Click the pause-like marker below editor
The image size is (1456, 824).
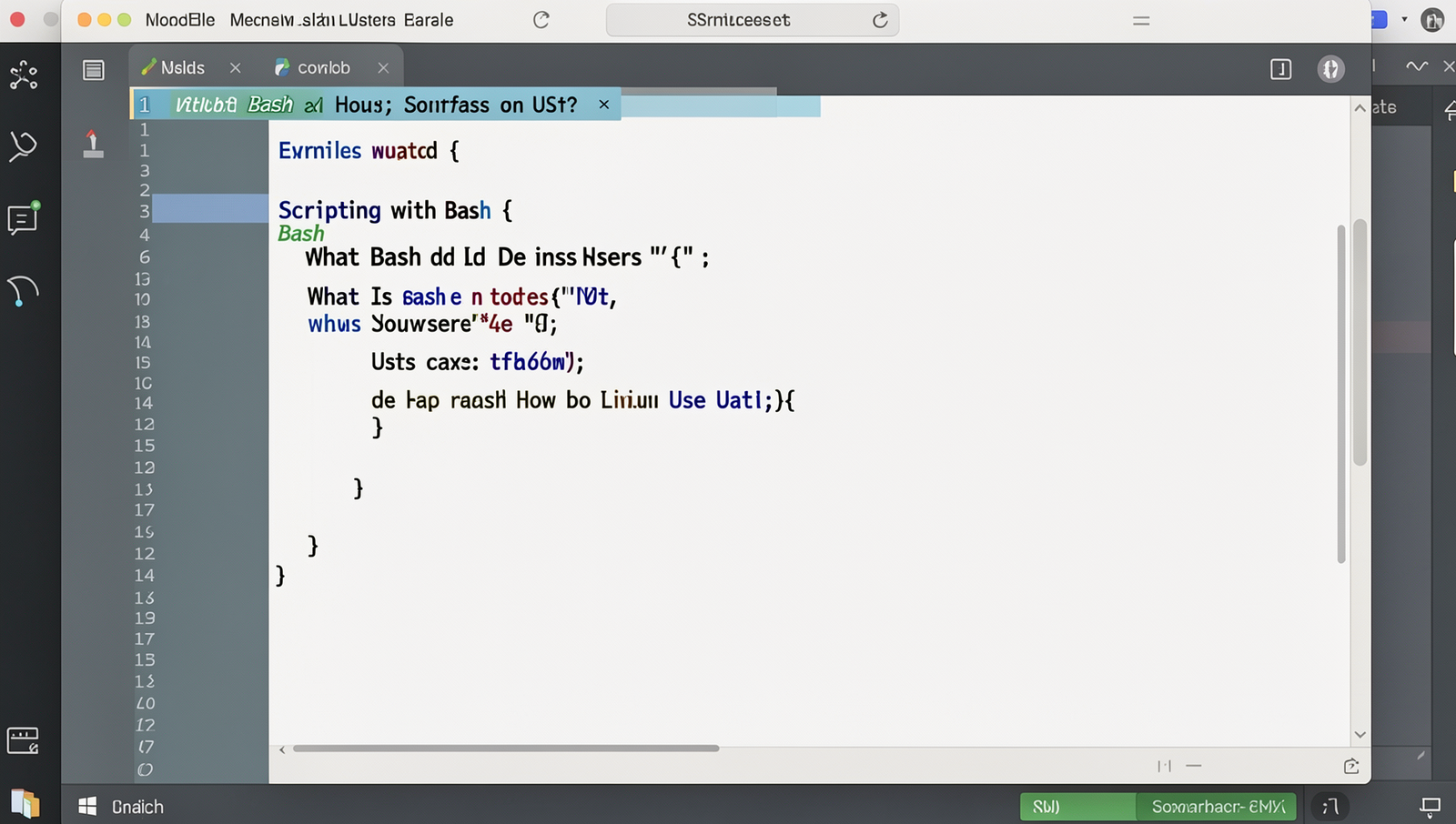click(x=1164, y=767)
